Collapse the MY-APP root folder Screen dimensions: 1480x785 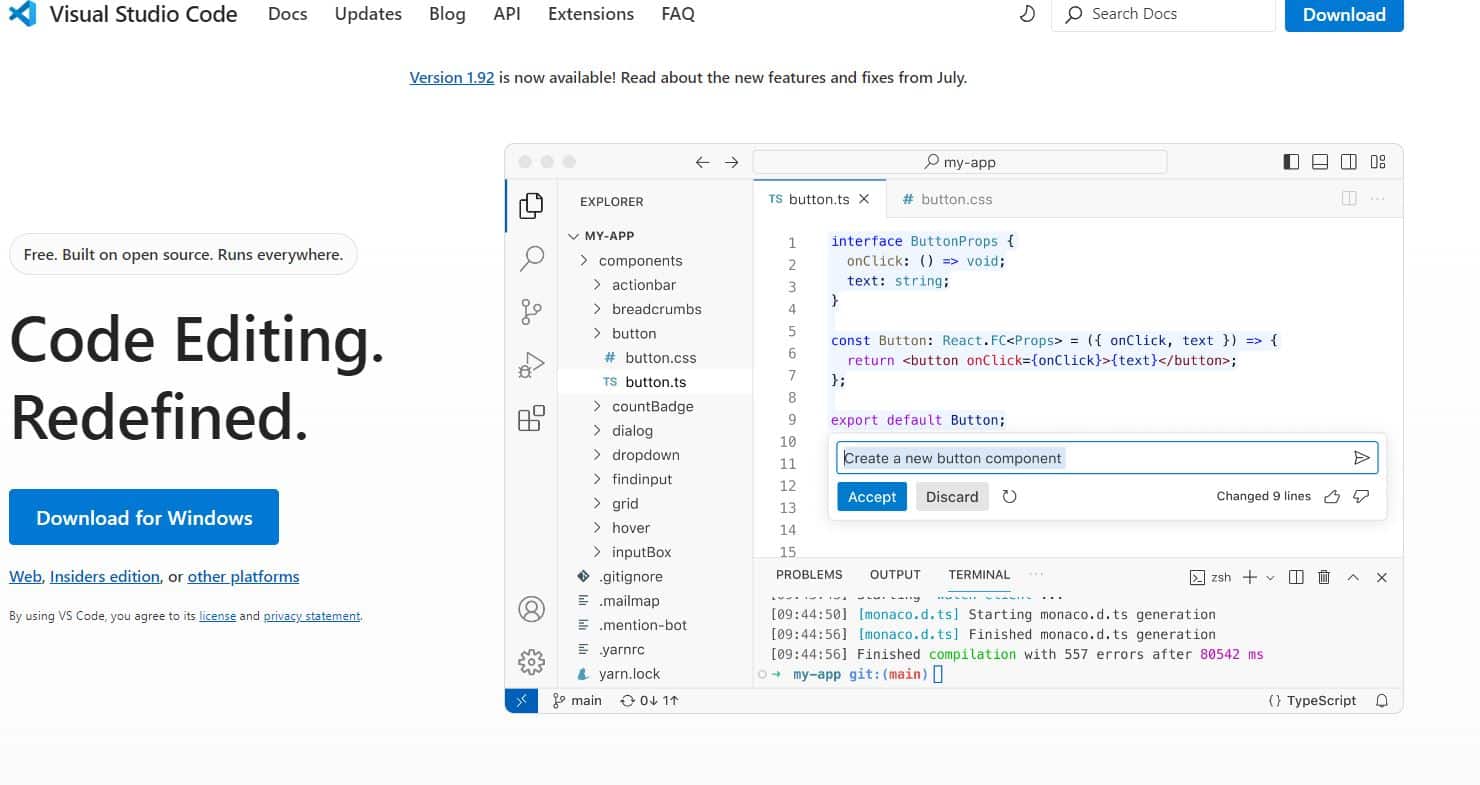pos(608,236)
